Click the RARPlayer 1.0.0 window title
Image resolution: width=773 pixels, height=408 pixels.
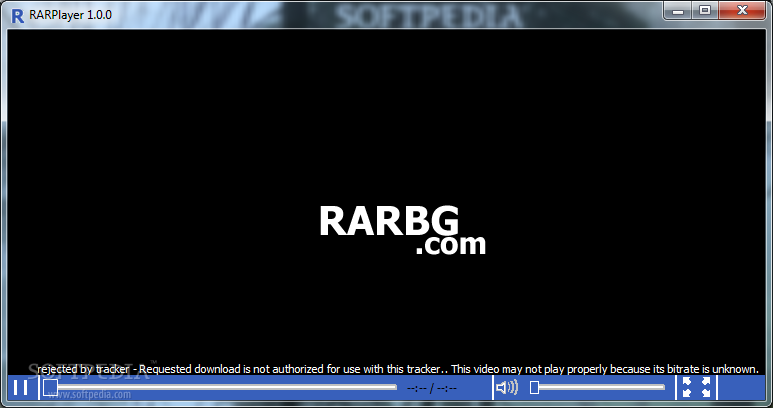coord(70,15)
